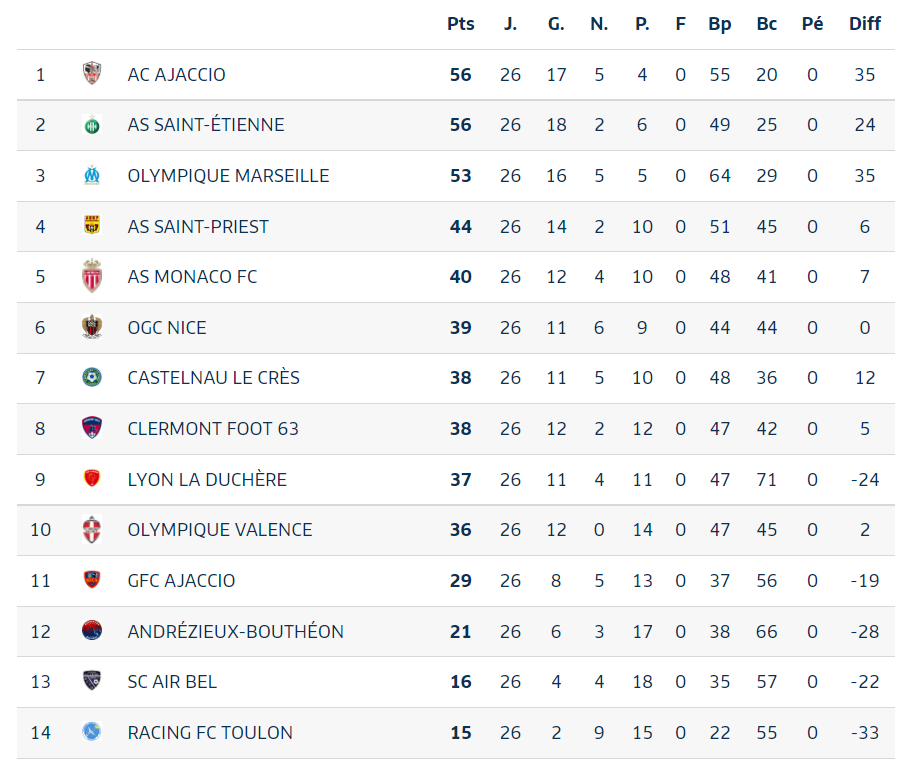
Task: Select the AS Saint-Priest team badge
Action: coord(92,227)
